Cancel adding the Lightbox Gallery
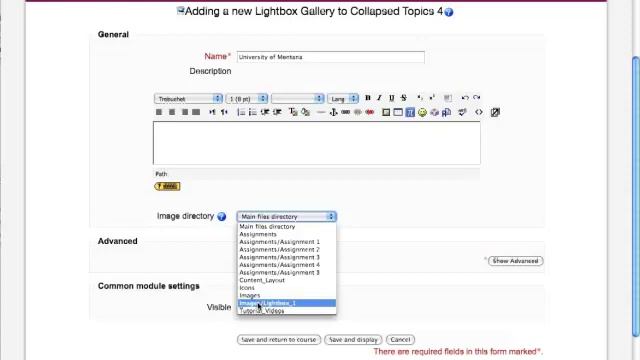Screen dimensions: 640x360 400,340
